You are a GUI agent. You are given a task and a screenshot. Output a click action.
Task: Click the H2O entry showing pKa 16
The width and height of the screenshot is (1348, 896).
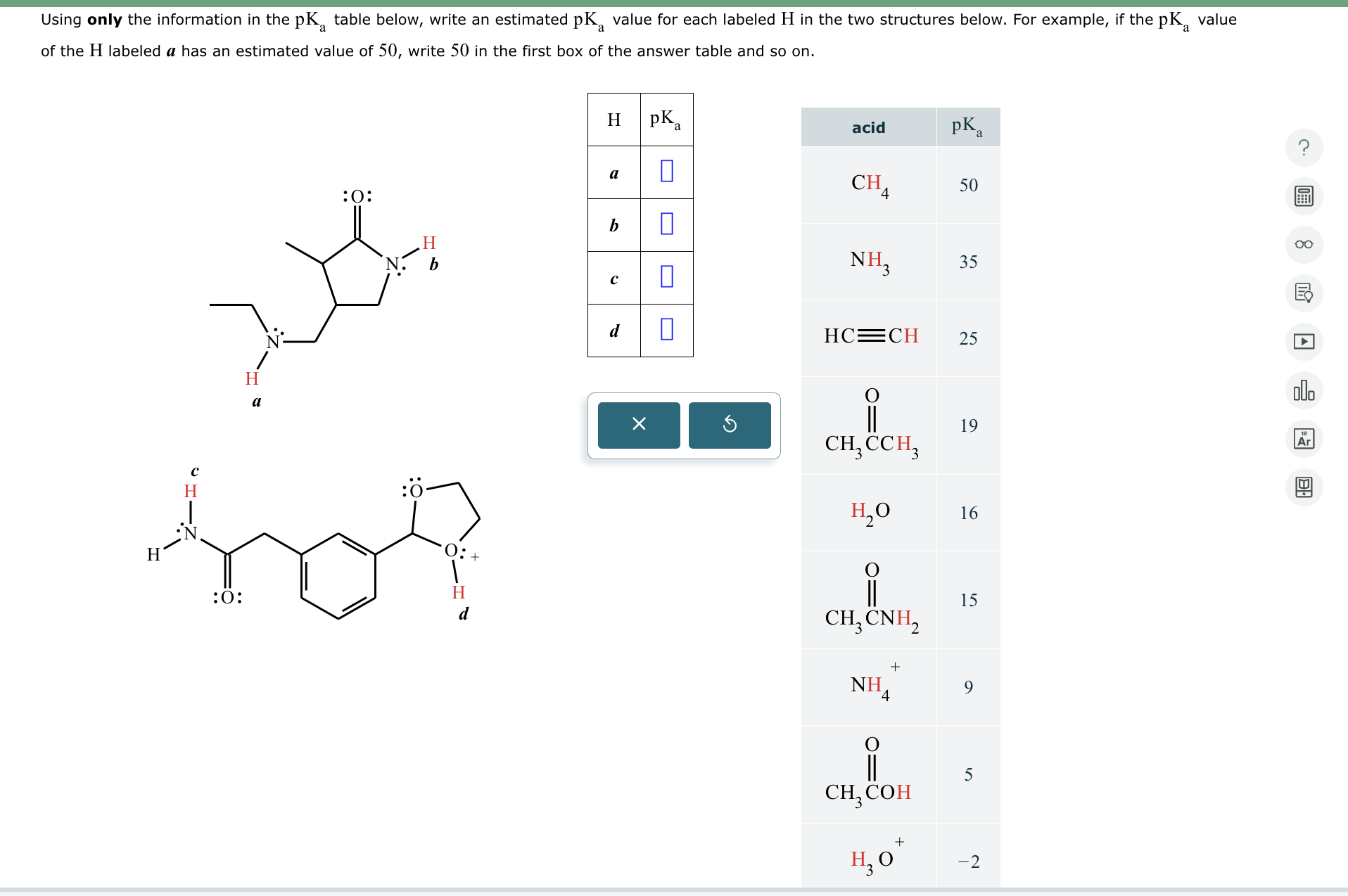[868, 513]
